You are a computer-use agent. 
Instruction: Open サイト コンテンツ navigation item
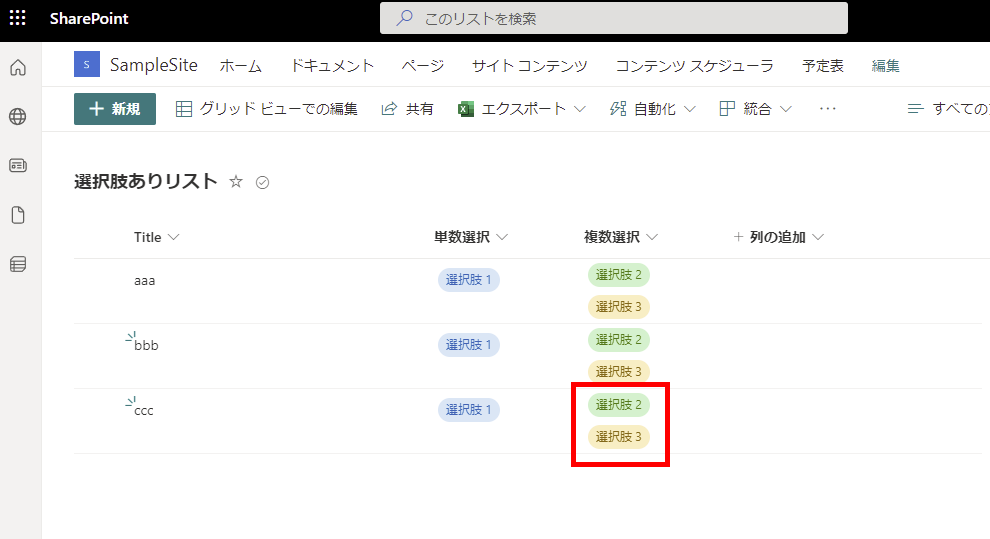click(530, 66)
